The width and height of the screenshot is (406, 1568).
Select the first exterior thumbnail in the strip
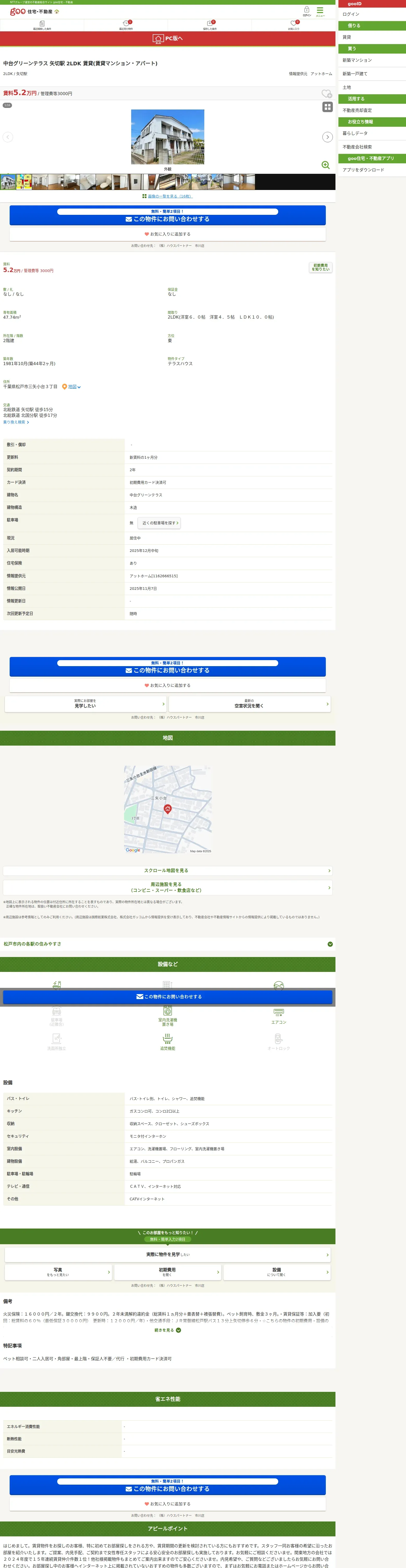[x=8, y=182]
